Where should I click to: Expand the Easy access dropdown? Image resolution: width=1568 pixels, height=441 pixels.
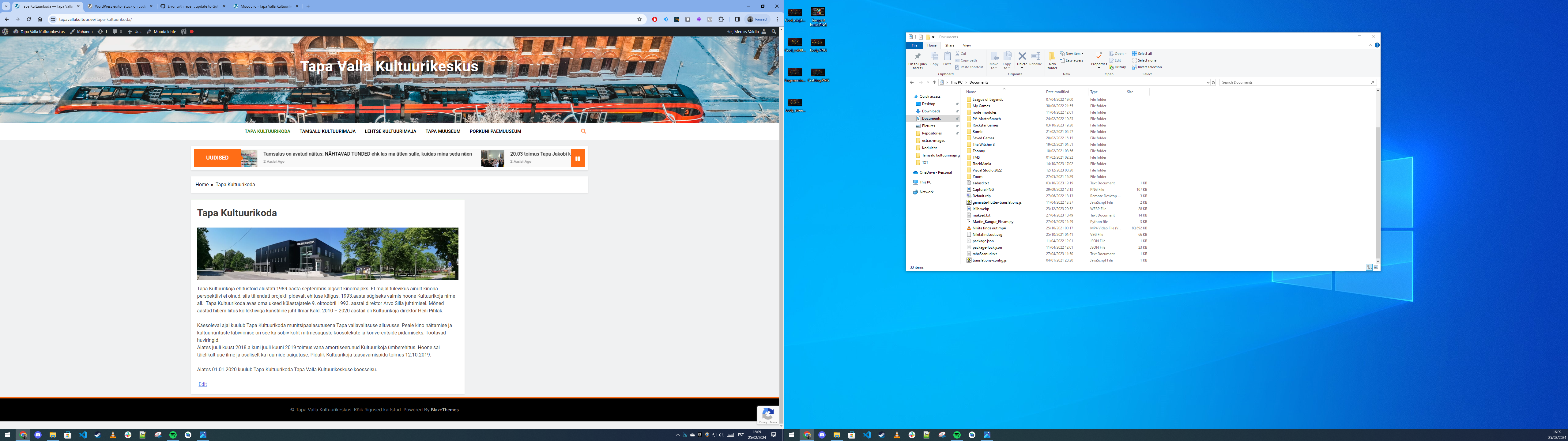tap(1073, 60)
